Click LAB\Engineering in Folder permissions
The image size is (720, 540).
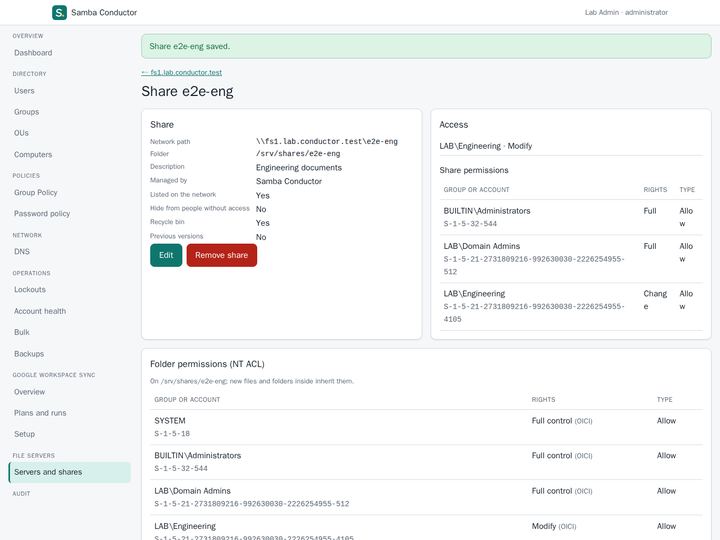pyautogui.click(x=185, y=527)
